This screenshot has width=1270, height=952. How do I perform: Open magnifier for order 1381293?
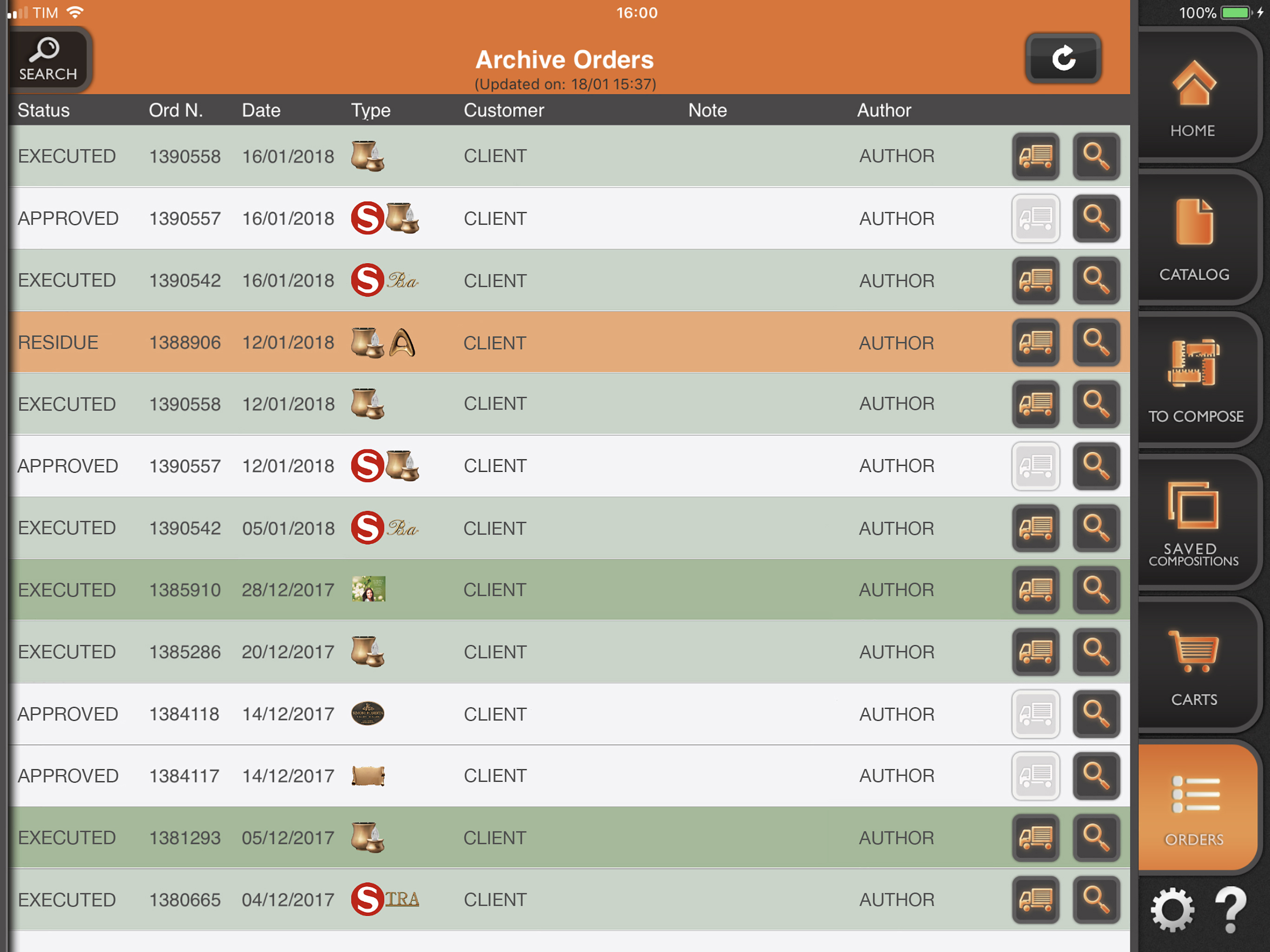pos(1096,838)
